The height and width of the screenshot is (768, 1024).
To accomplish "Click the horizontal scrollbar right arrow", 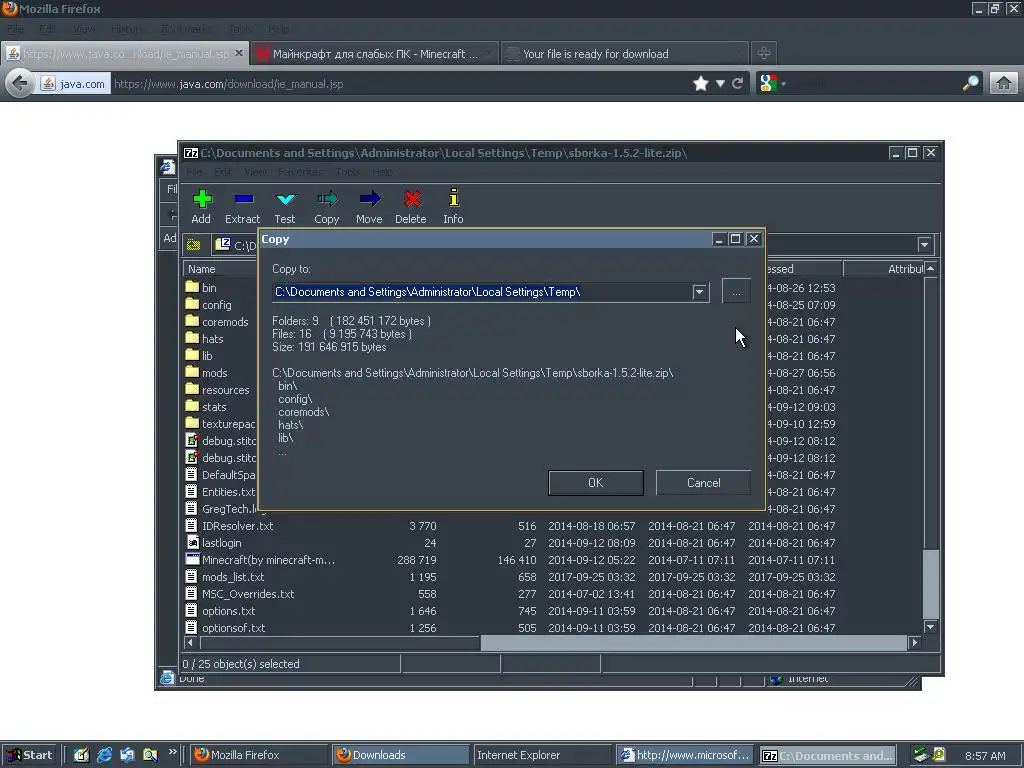I will 914,643.
